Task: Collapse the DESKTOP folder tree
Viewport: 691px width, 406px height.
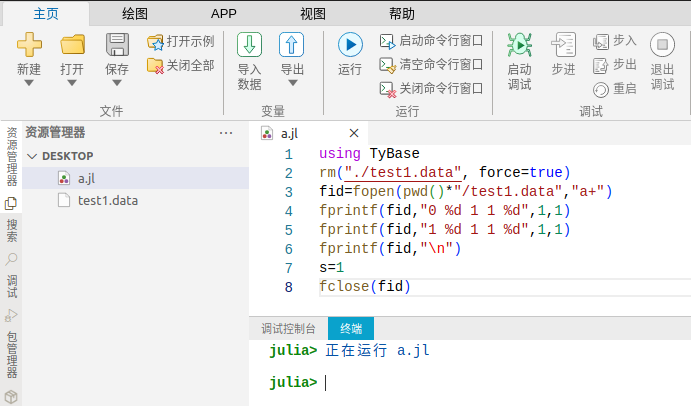Action: point(32,156)
